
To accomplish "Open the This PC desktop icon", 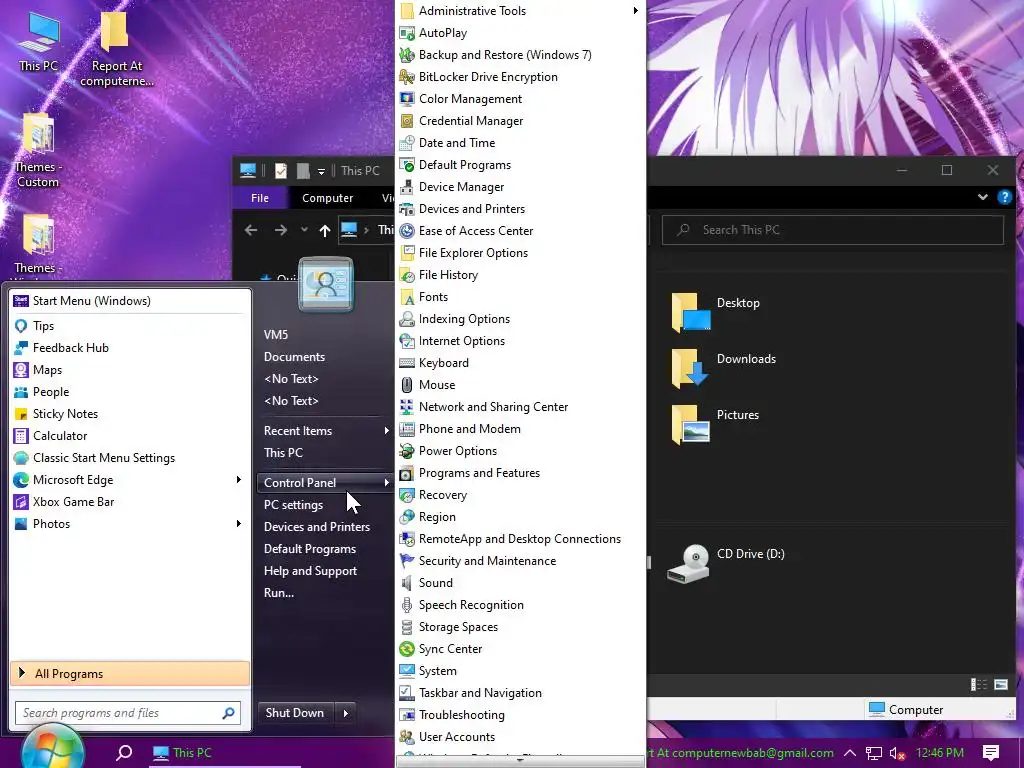I will pyautogui.click(x=38, y=41).
